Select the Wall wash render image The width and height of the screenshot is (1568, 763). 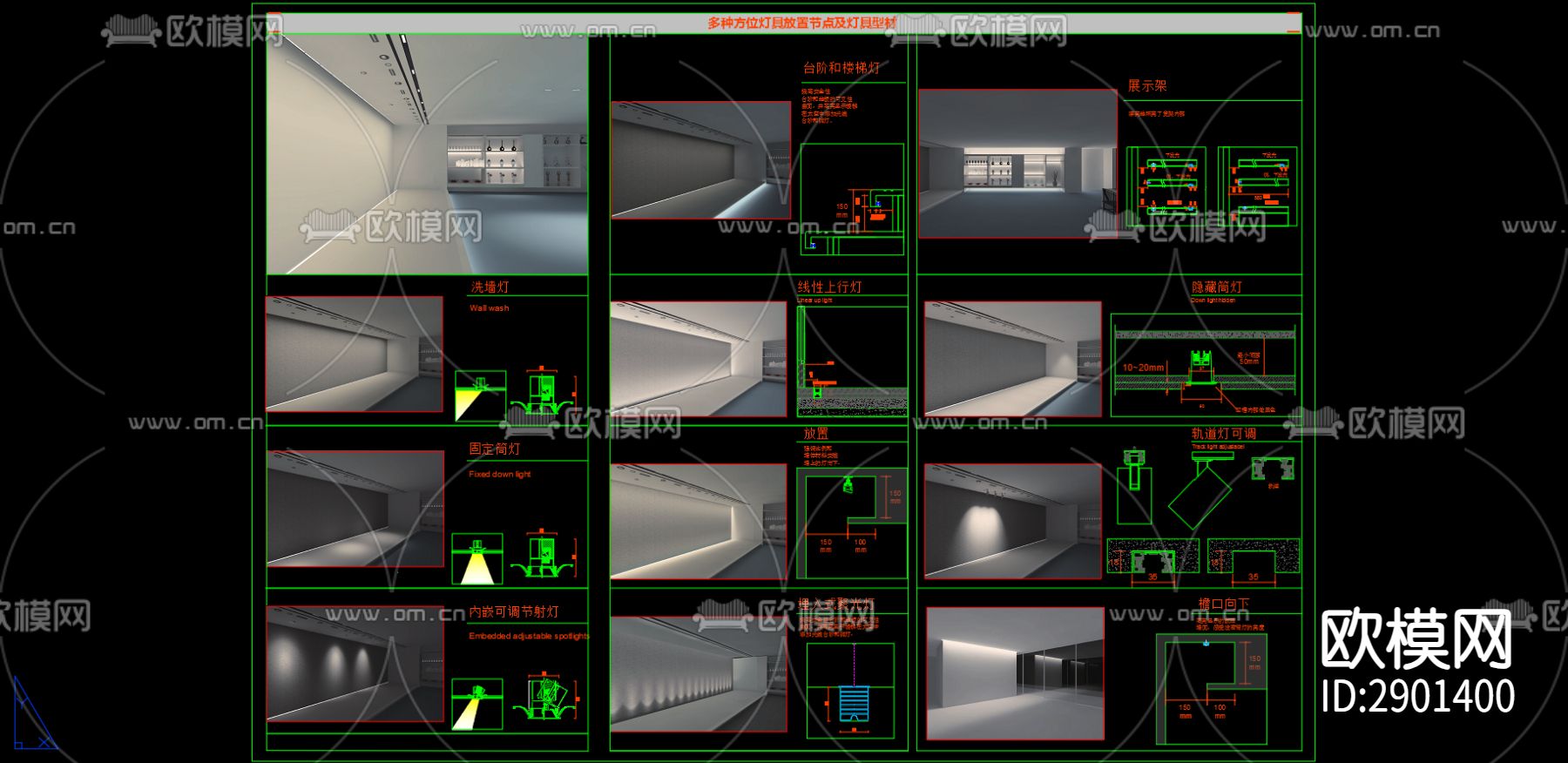click(355, 354)
